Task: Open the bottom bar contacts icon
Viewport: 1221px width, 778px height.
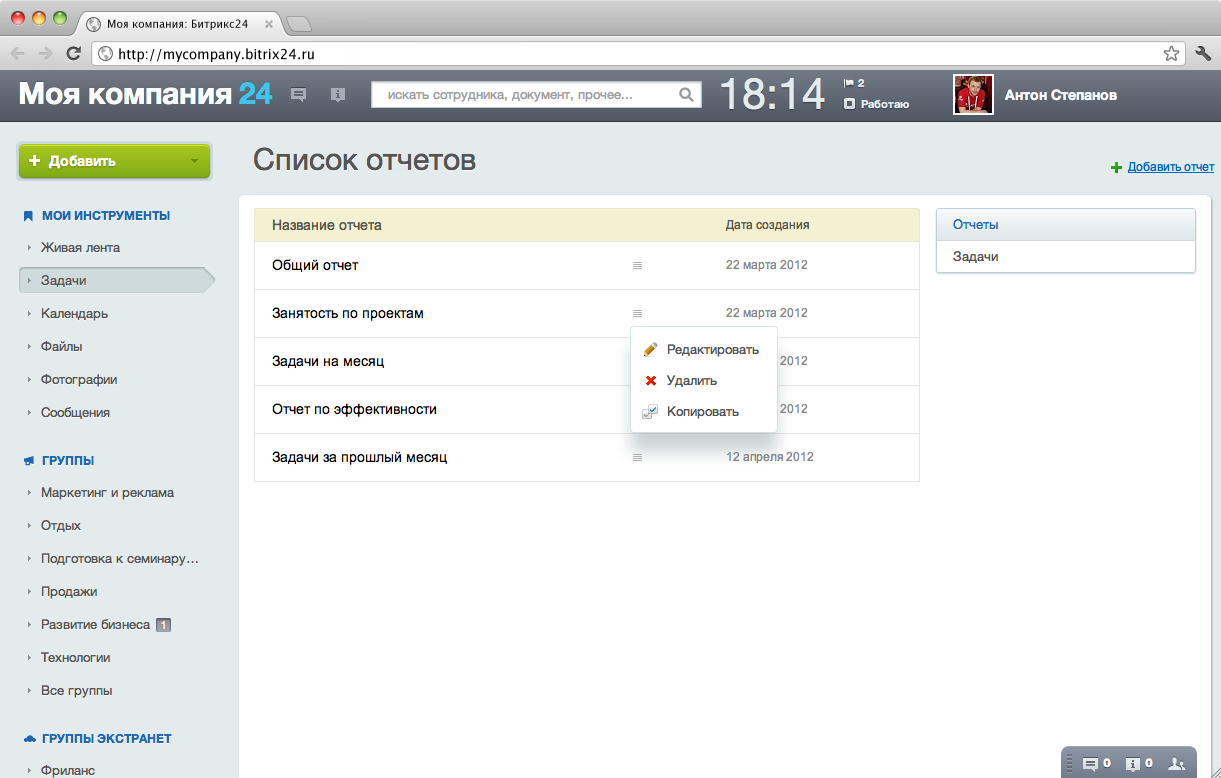Action: click(1176, 764)
